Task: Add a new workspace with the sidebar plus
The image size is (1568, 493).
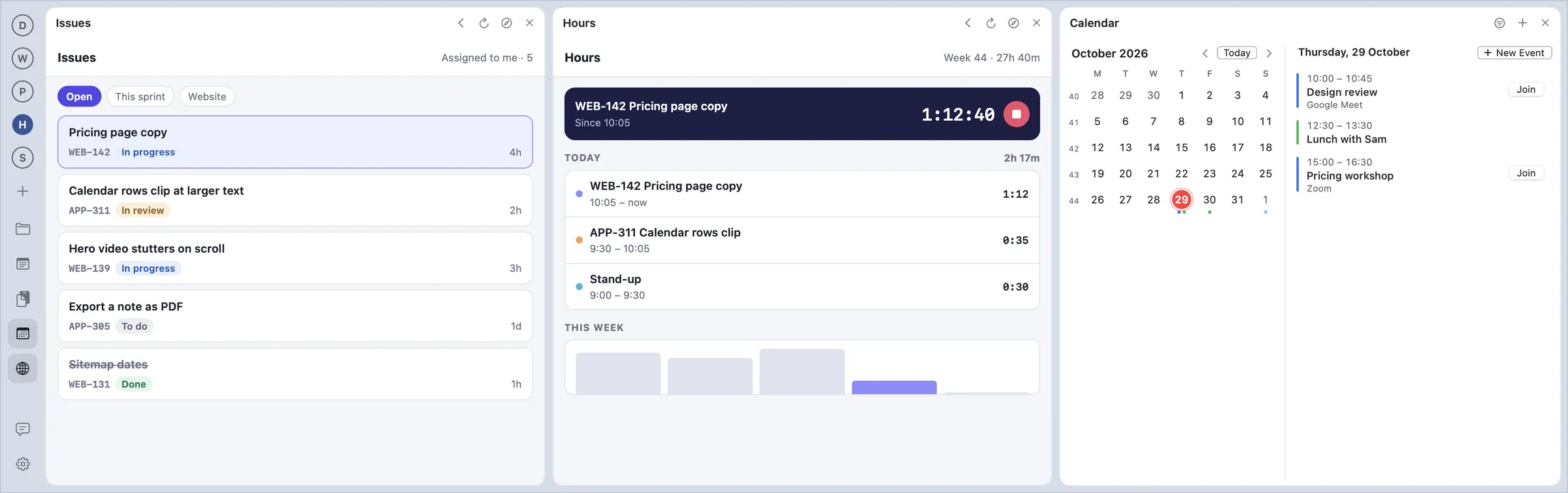Action: (x=23, y=191)
